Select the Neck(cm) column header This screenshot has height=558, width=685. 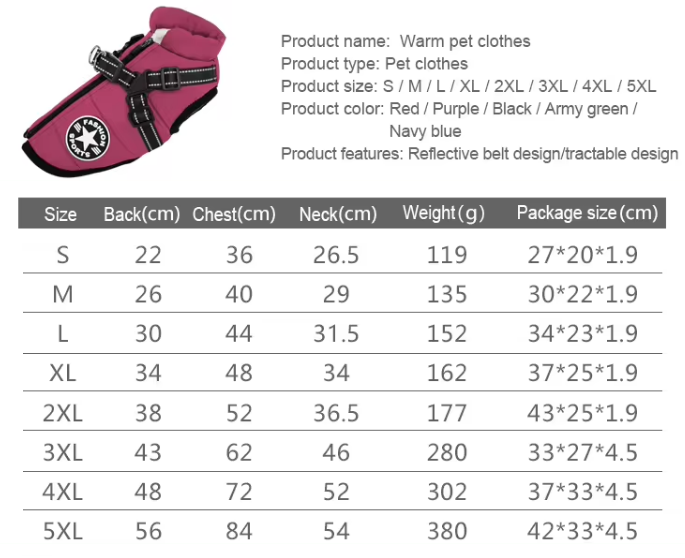(x=338, y=214)
